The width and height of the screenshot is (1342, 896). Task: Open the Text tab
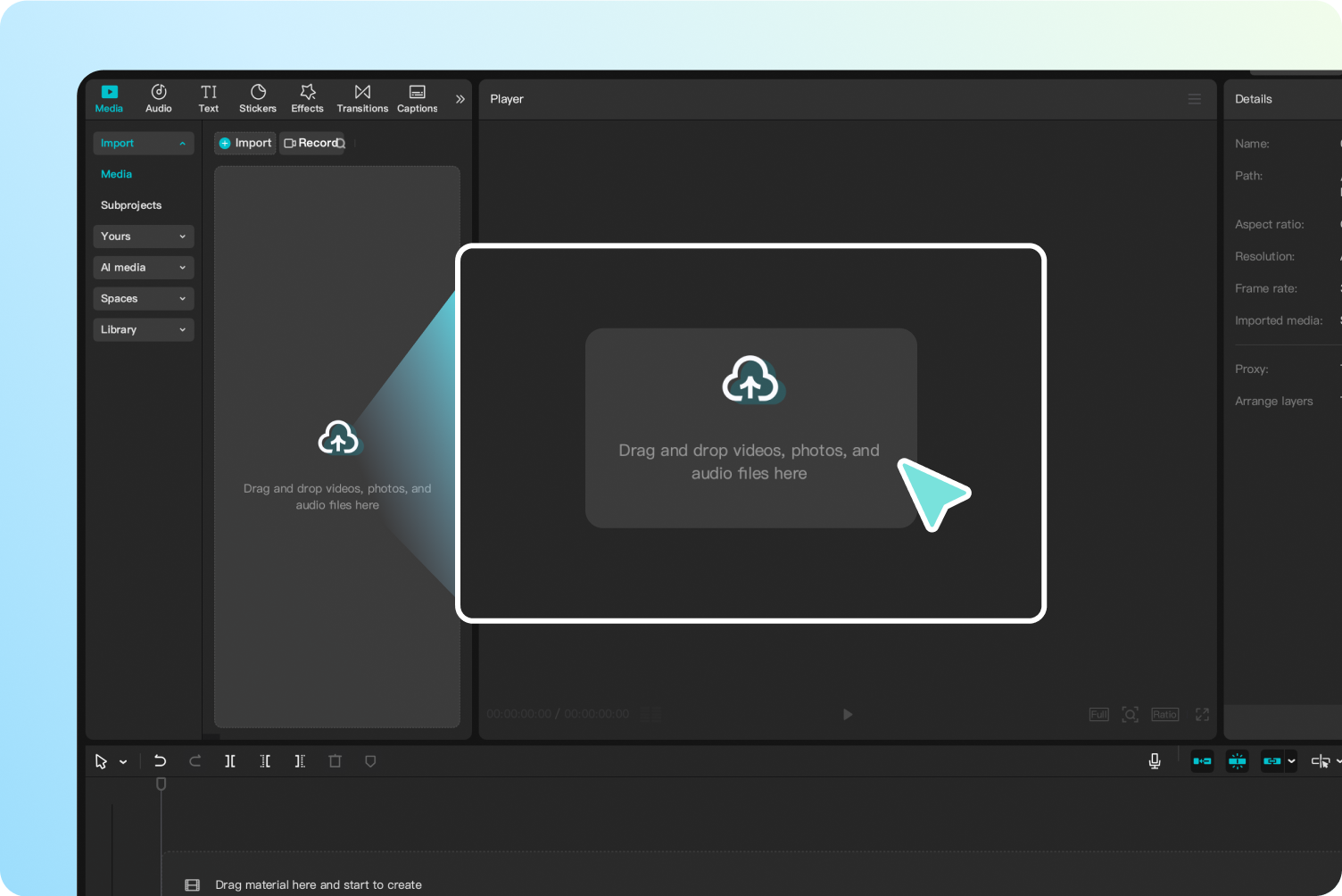tap(209, 98)
